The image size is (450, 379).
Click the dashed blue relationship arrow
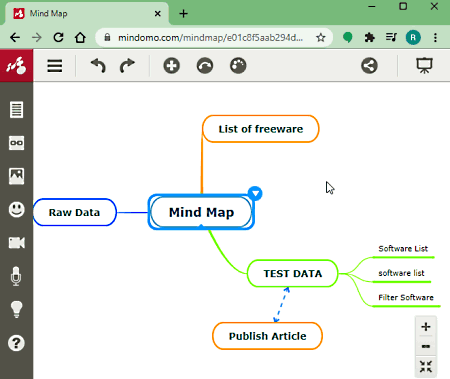click(281, 305)
